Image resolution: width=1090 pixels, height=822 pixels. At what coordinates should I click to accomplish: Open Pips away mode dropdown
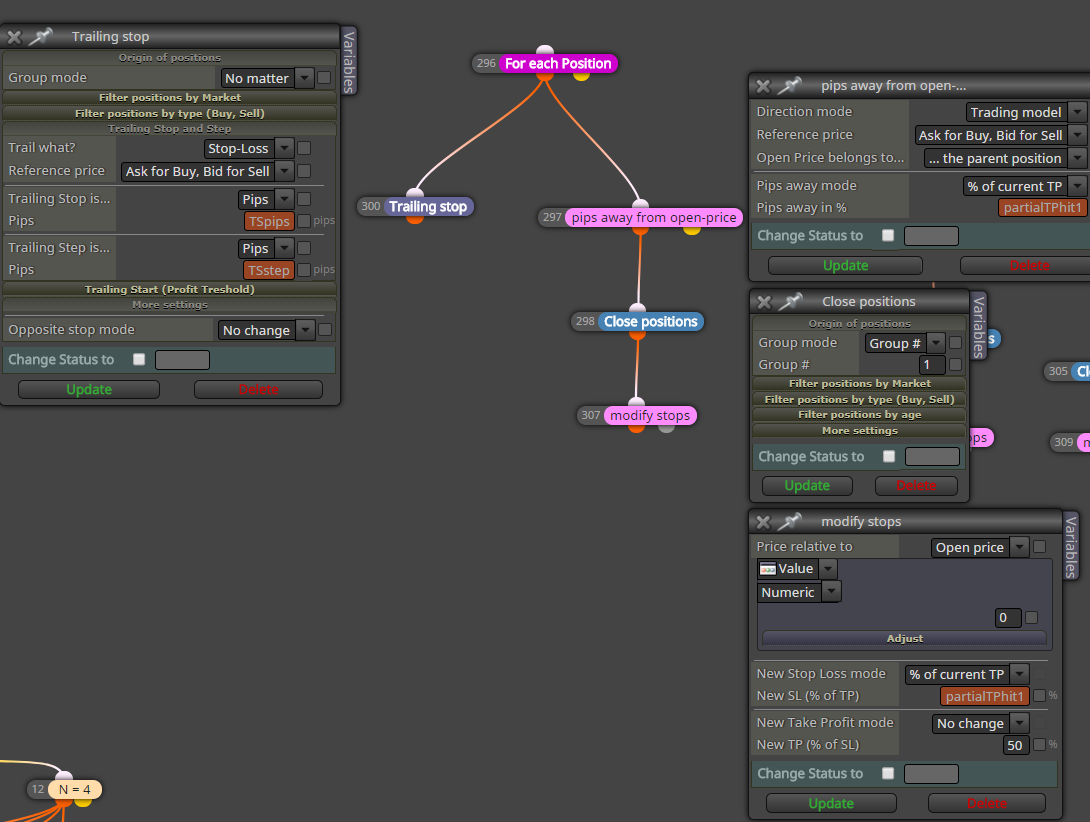[x=1025, y=186]
